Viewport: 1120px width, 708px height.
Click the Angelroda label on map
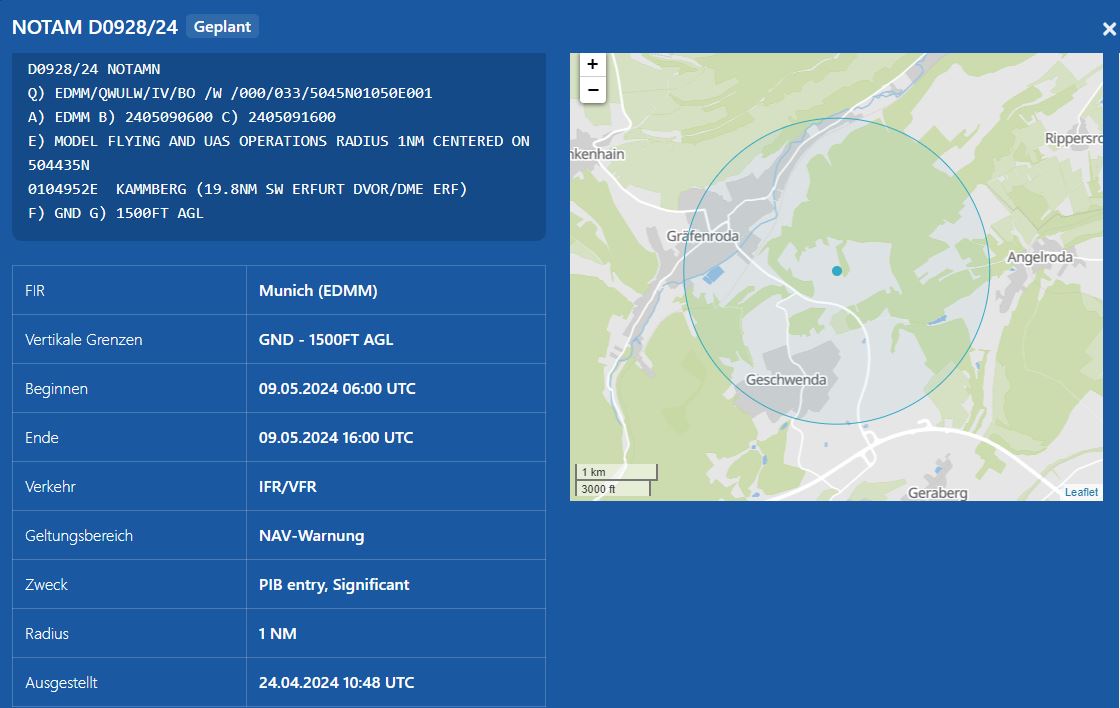pyautogui.click(x=1039, y=257)
